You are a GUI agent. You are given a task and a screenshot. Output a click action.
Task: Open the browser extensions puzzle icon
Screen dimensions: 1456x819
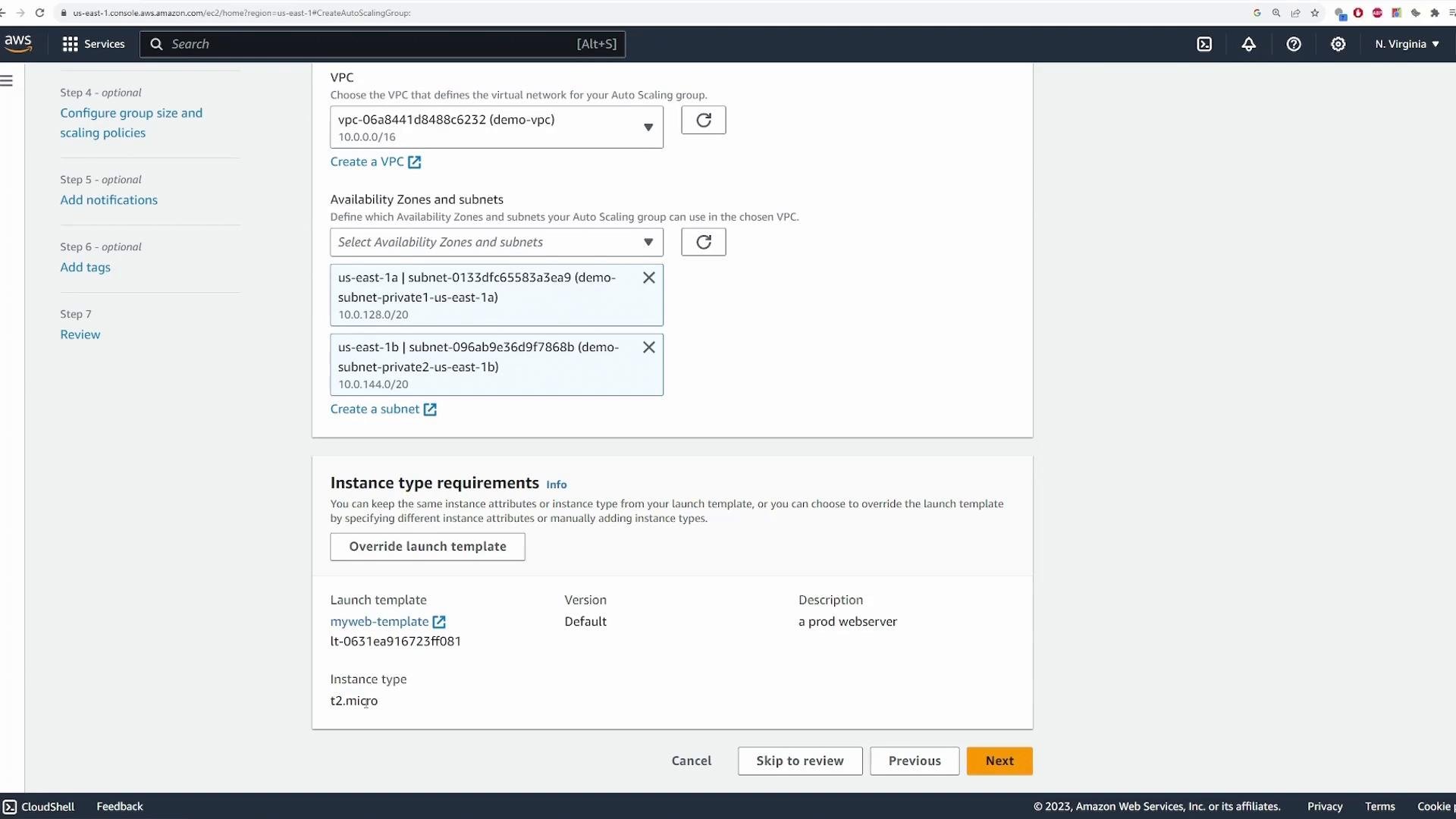pos(1434,13)
